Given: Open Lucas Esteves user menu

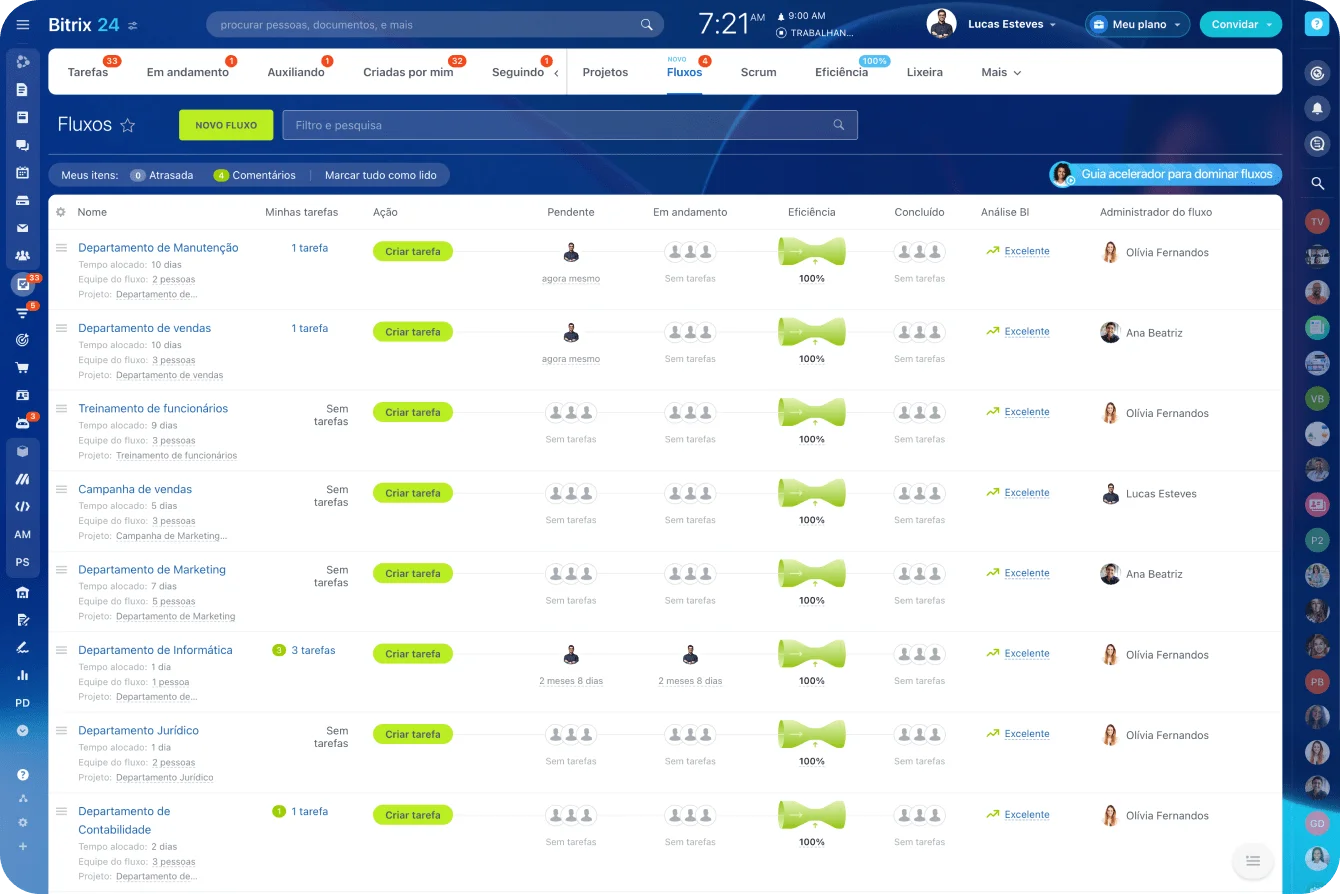Looking at the screenshot, I should pyautogui.click(x=1010, y=24).
